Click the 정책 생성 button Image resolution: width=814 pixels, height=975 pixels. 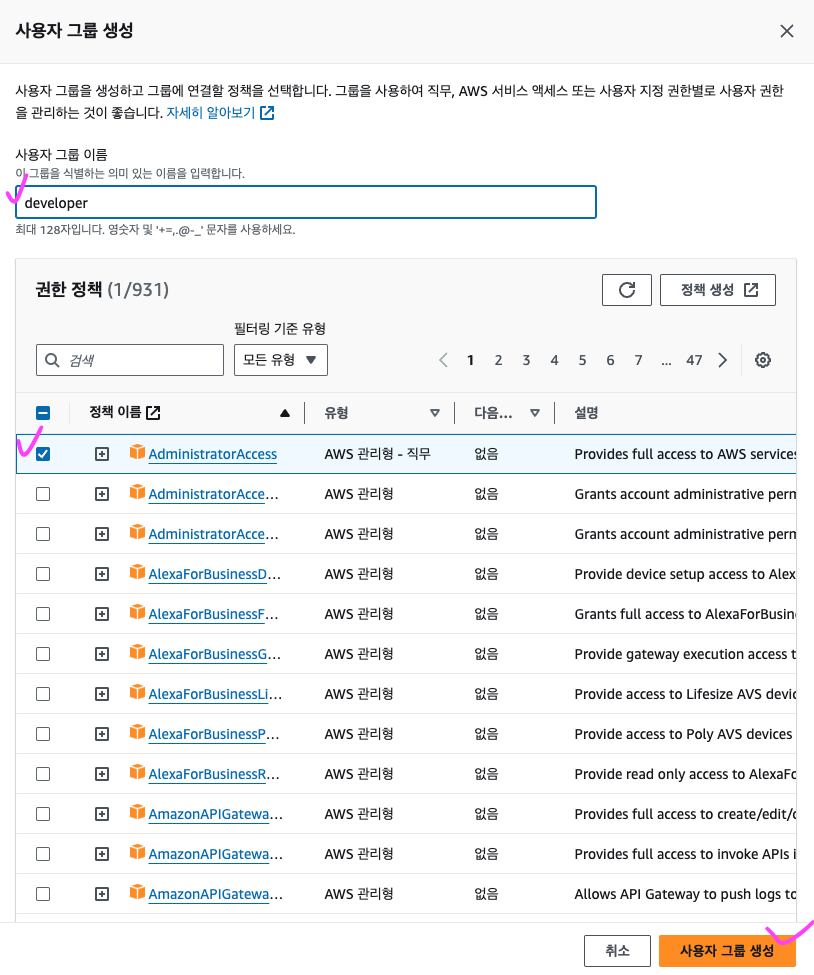718,290
